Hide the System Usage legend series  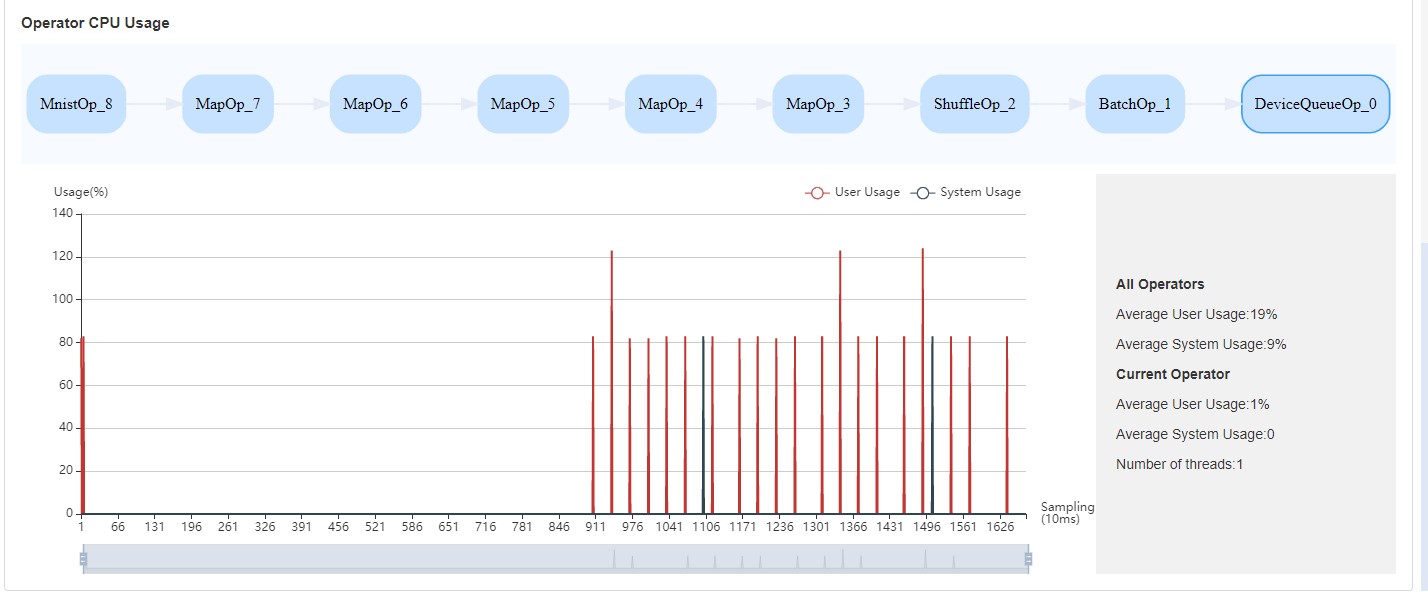(x=966, y=192)
